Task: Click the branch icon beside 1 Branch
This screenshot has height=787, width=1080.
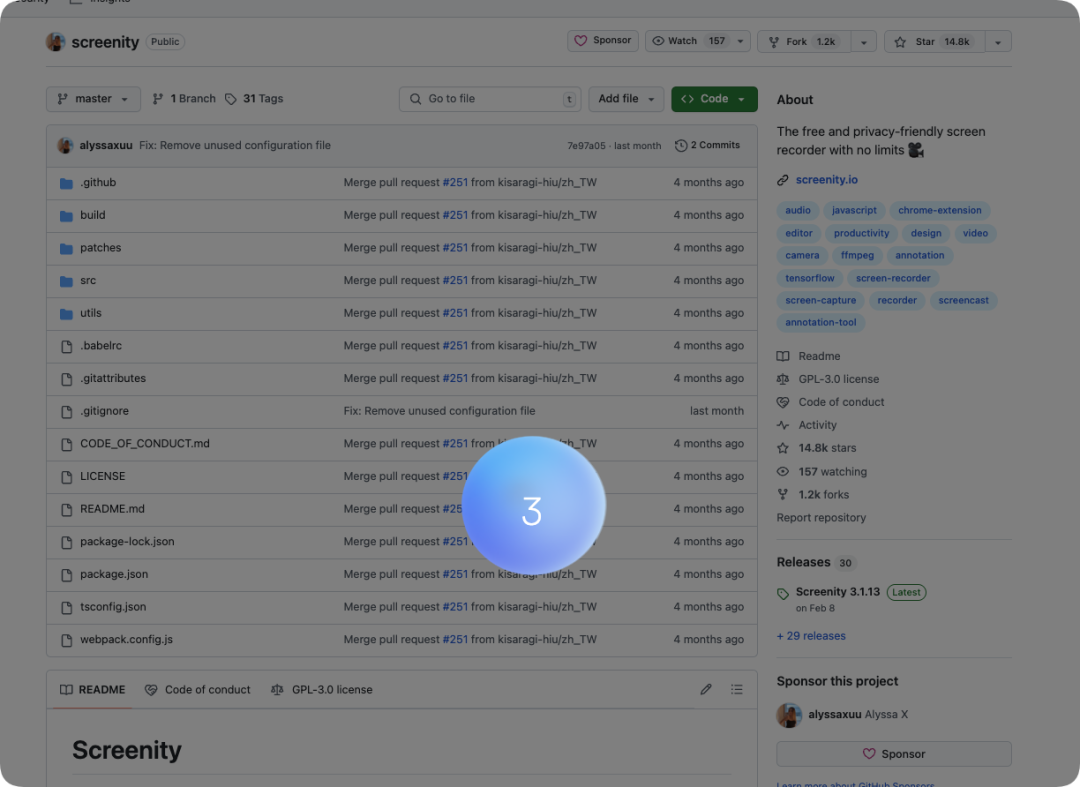Action: (x=158, y=99)
